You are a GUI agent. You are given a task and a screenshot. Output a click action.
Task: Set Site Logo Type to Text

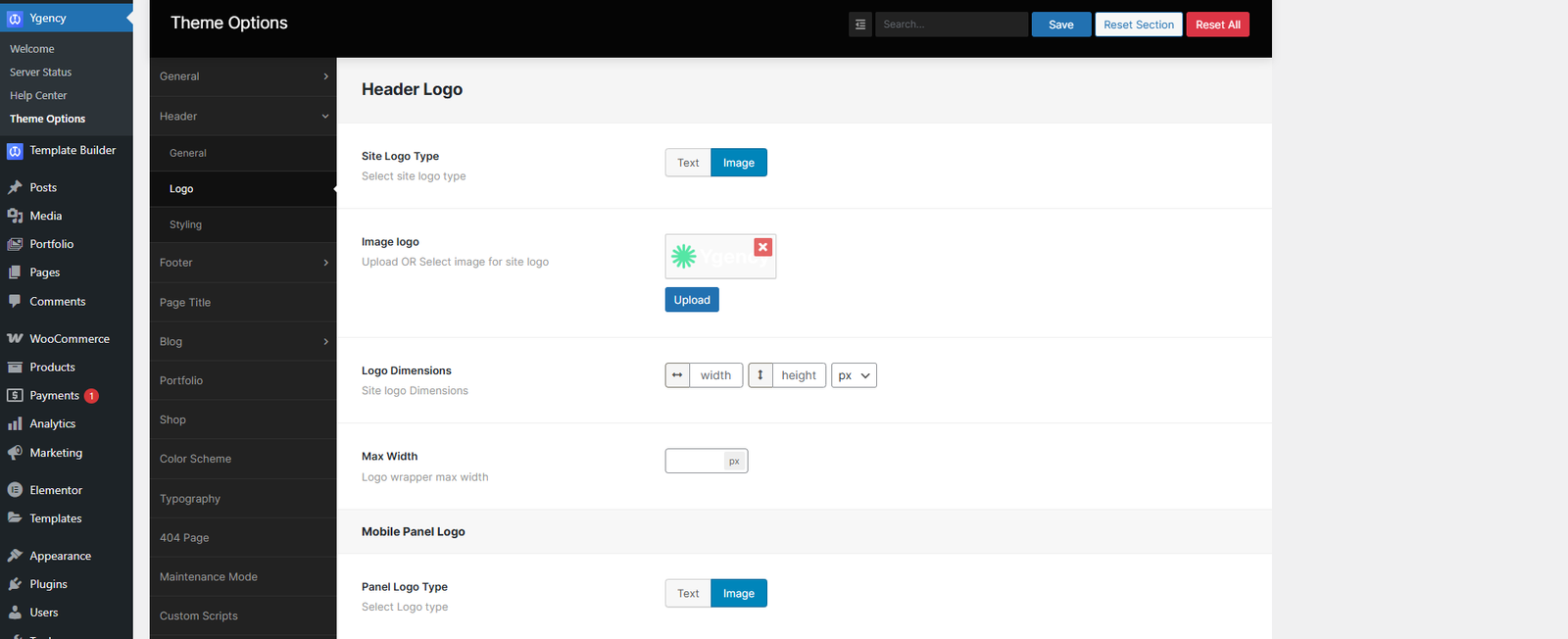tap(688, 163)
